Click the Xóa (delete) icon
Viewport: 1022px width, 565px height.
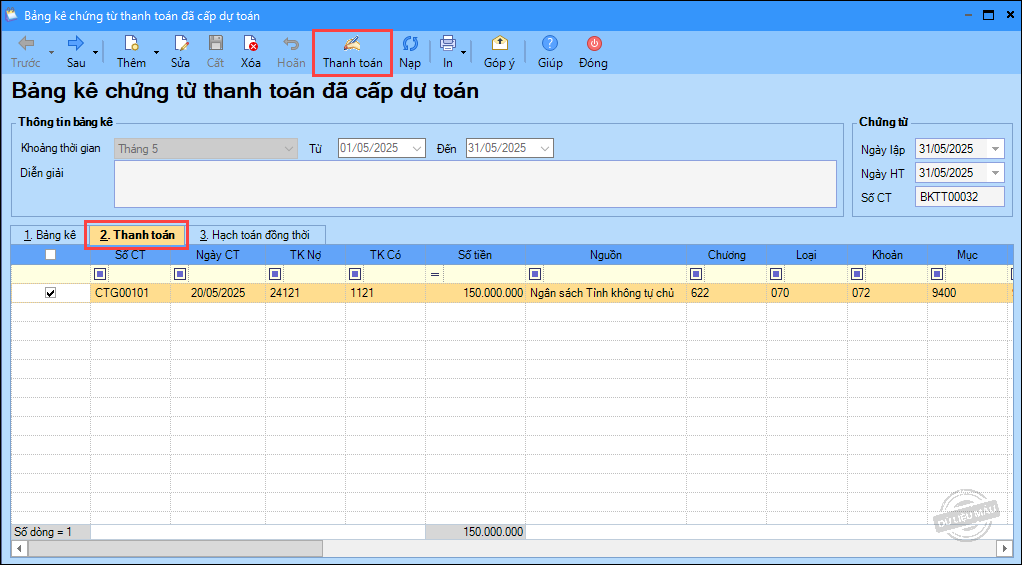click(x=251, y=44)
